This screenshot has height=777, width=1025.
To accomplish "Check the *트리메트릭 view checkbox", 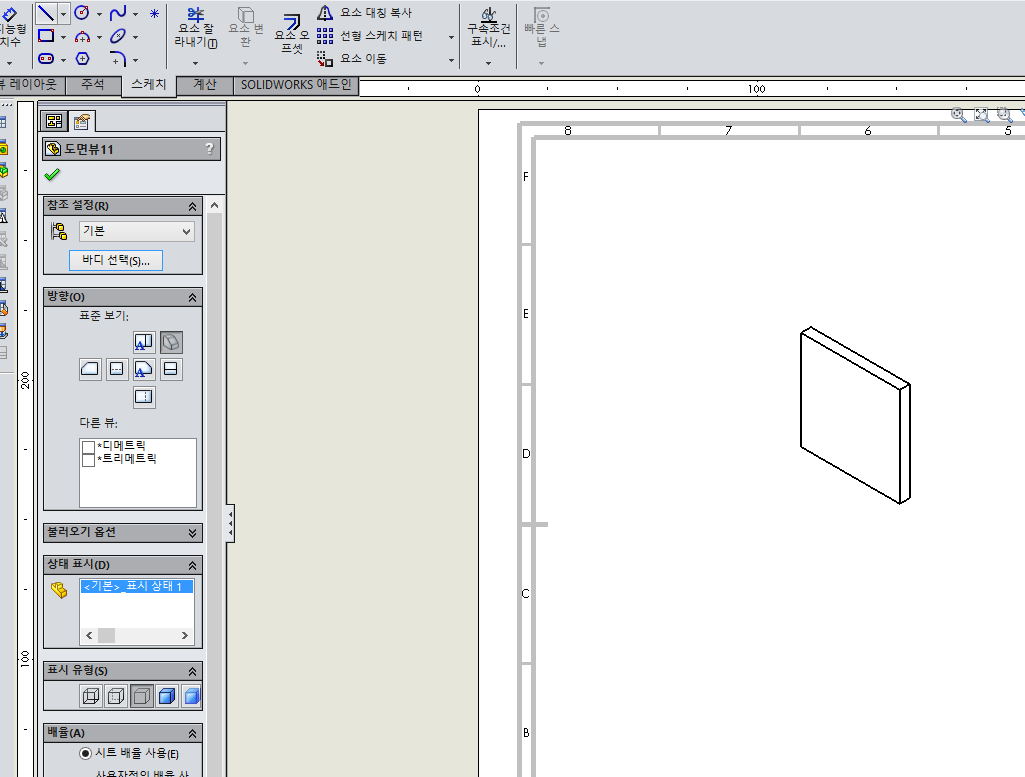I will pos(88,459).
